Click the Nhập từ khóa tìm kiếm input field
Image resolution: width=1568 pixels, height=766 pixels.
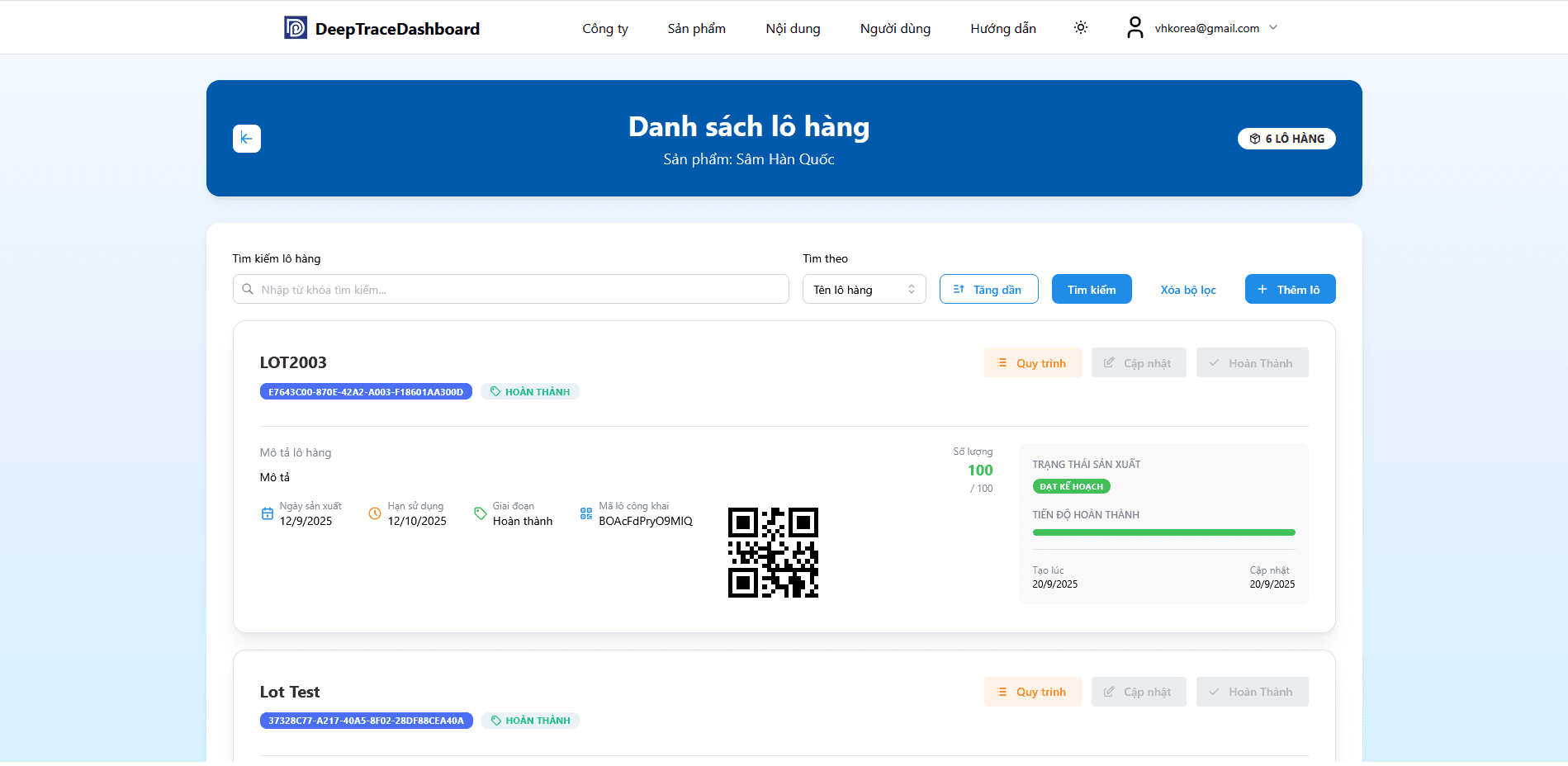point(510,289)
